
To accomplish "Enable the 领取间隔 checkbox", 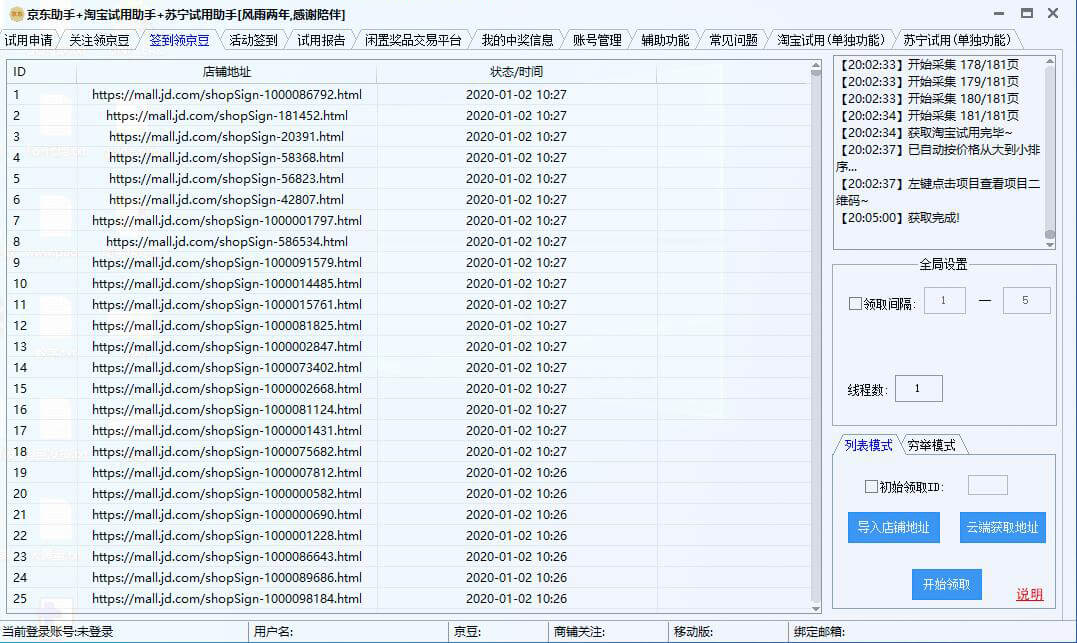I will [855, 304].
